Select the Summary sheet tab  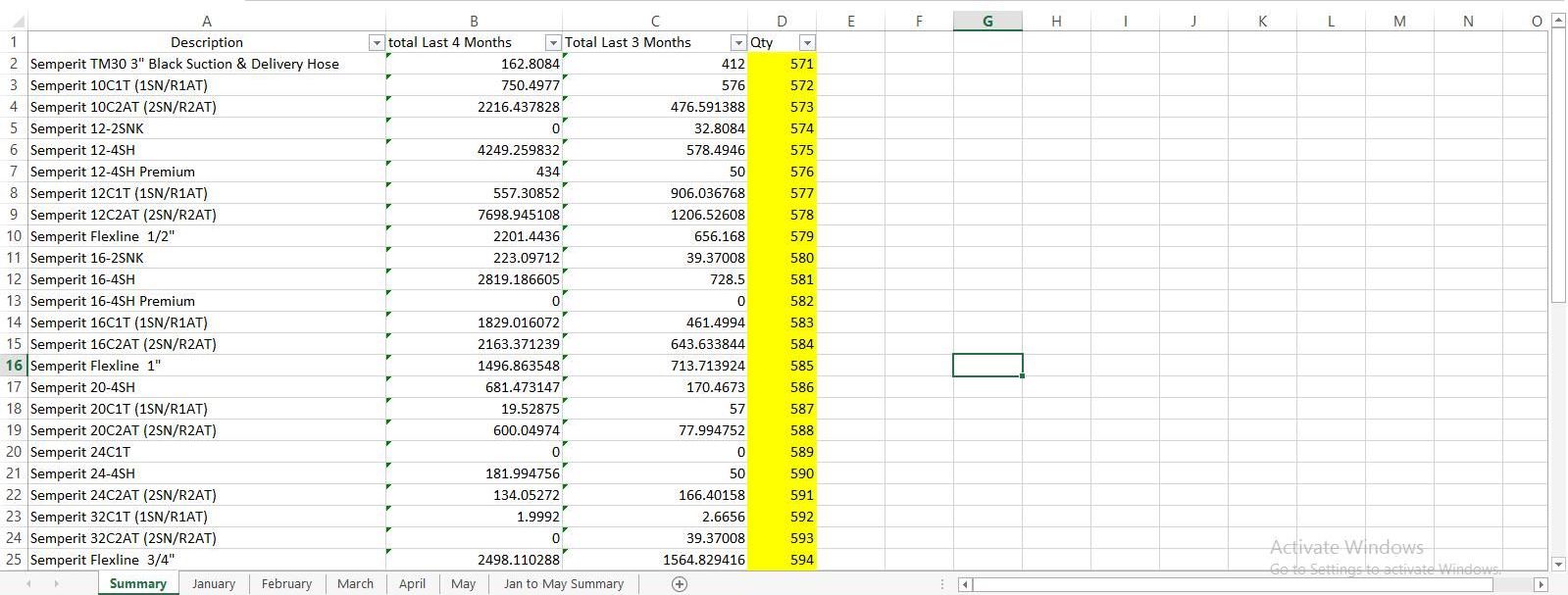click(137, 583)
